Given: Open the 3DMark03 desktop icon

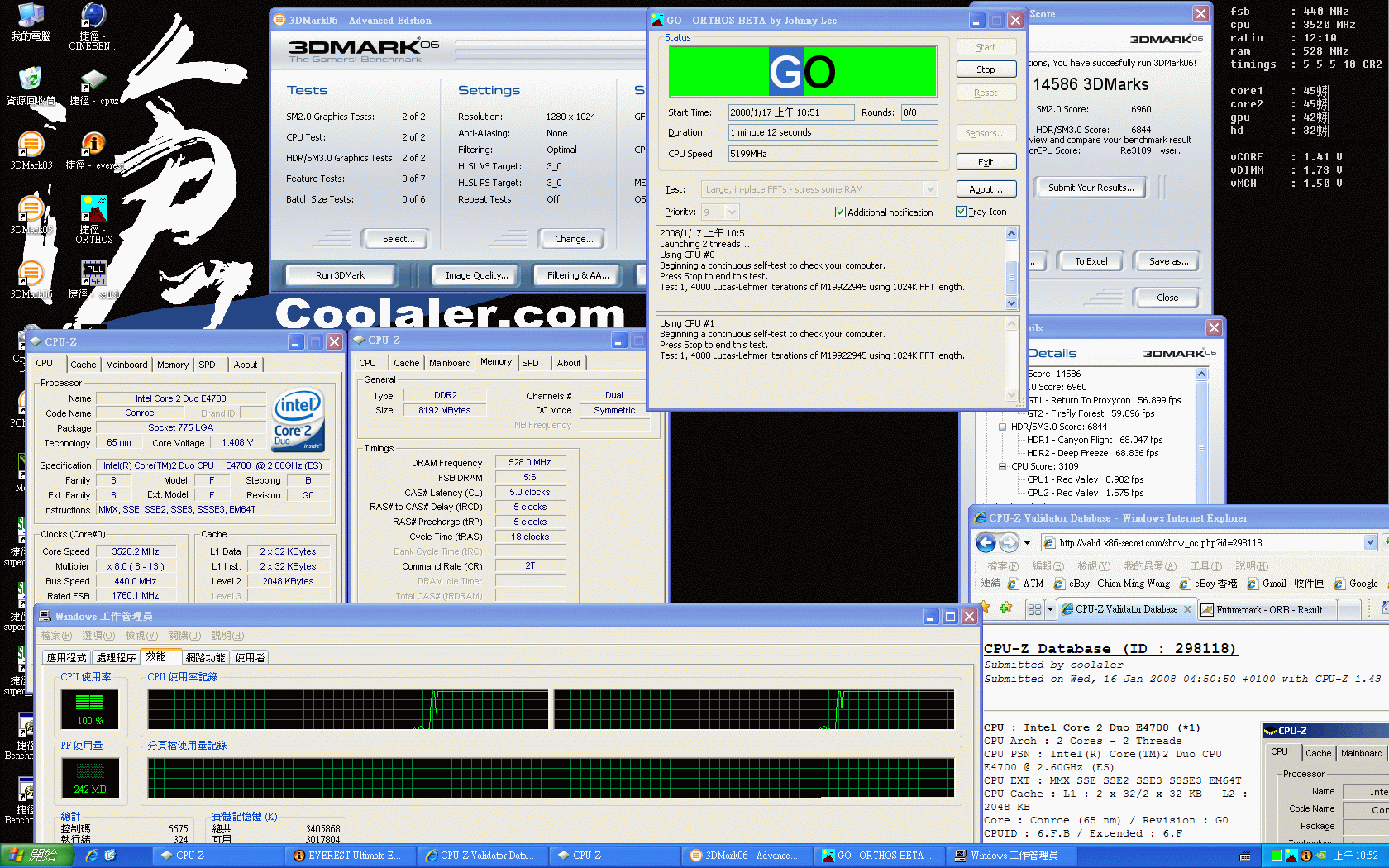Looking at the screenshot, I should [x=31, y=151].
